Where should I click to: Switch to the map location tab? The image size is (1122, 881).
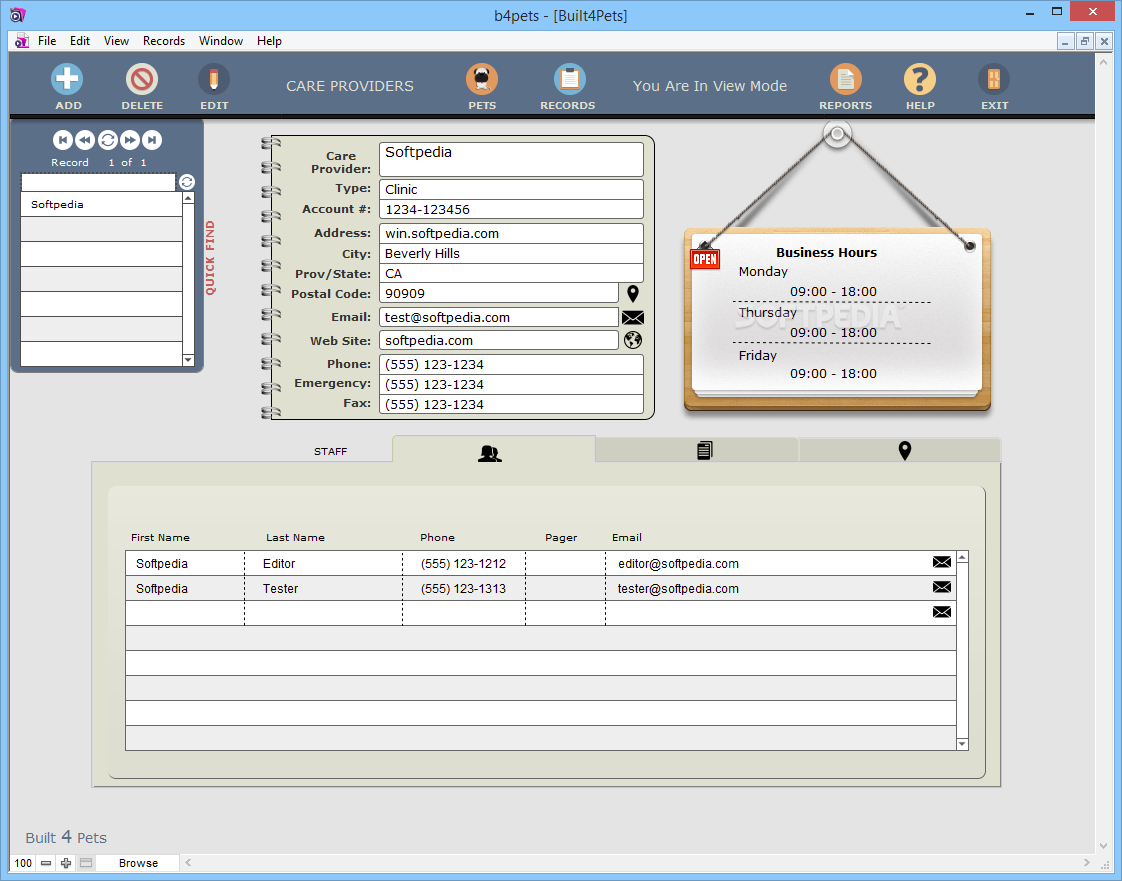[899, 450]
